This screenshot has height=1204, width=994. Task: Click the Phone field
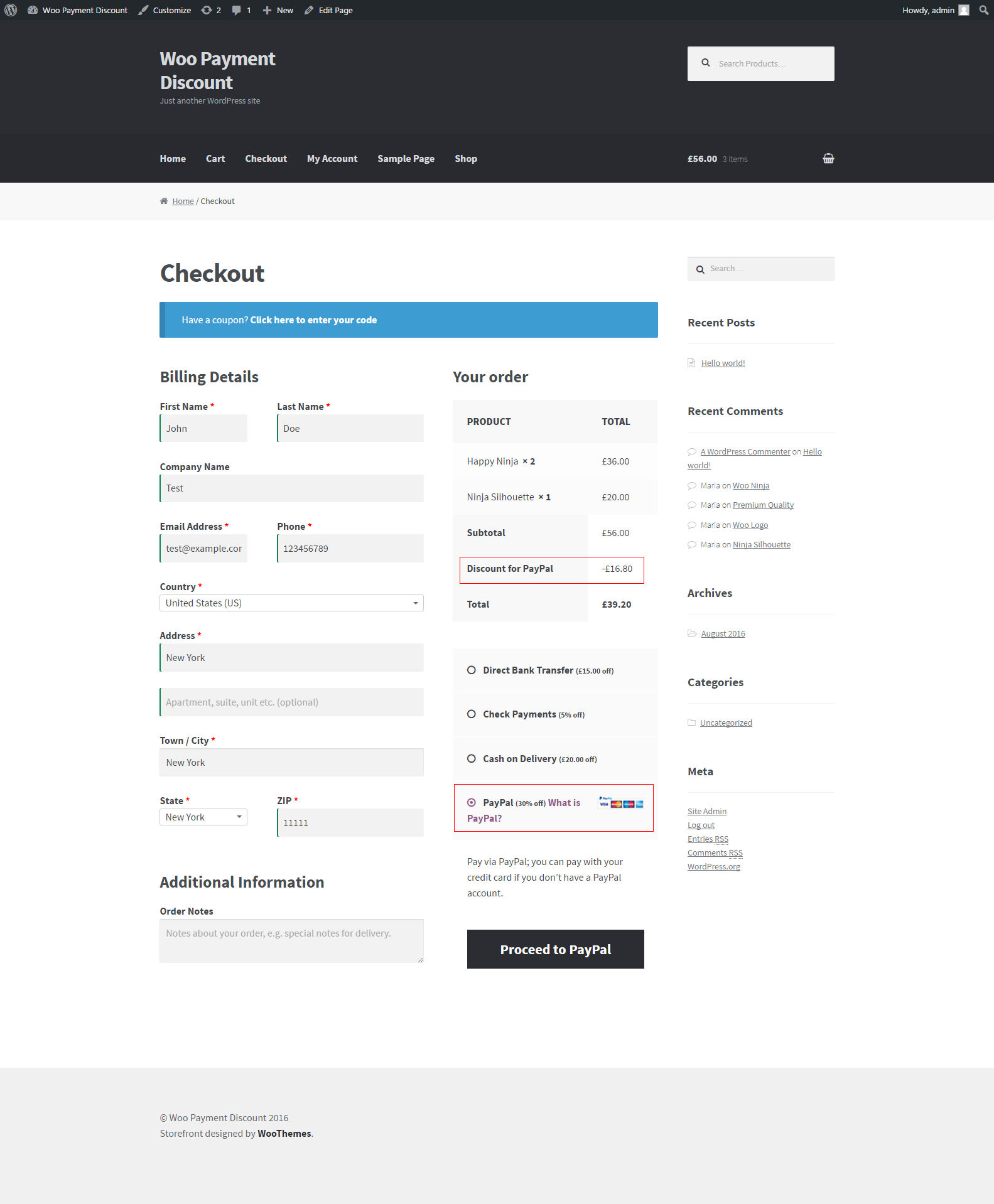[x=350, y=549]
